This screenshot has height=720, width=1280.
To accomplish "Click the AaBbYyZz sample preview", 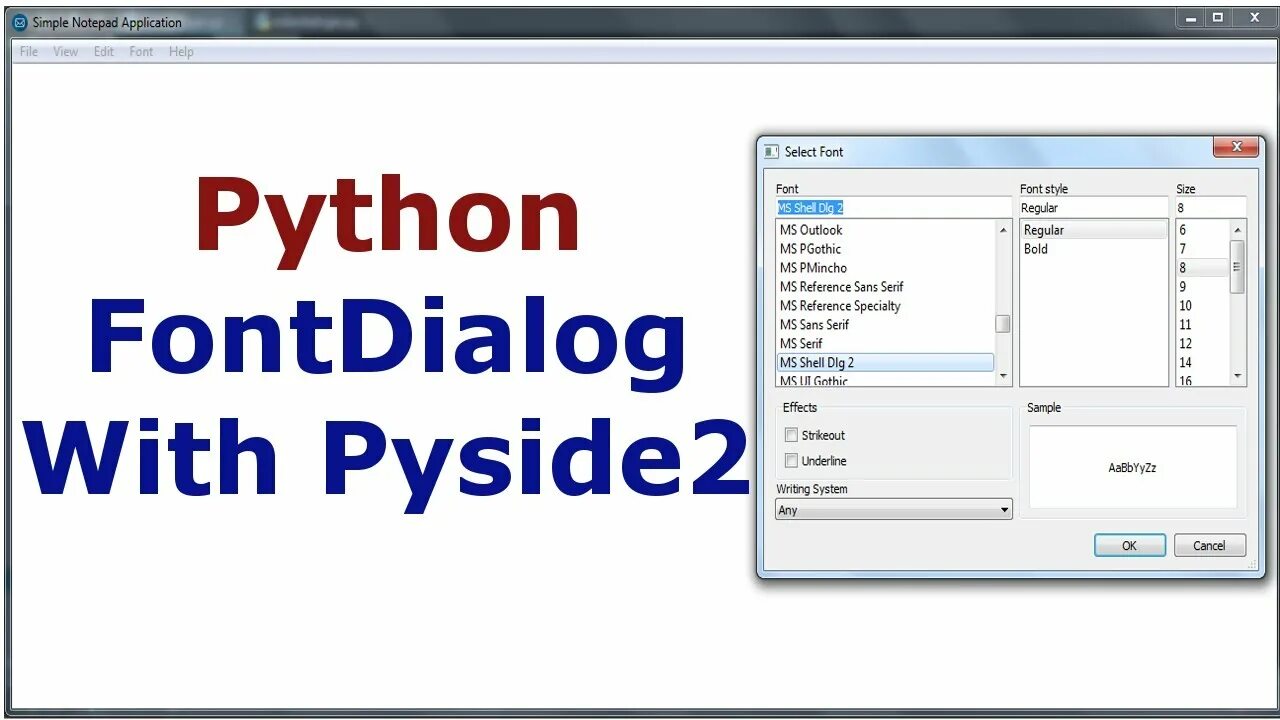I will [x=1132, y=468].
